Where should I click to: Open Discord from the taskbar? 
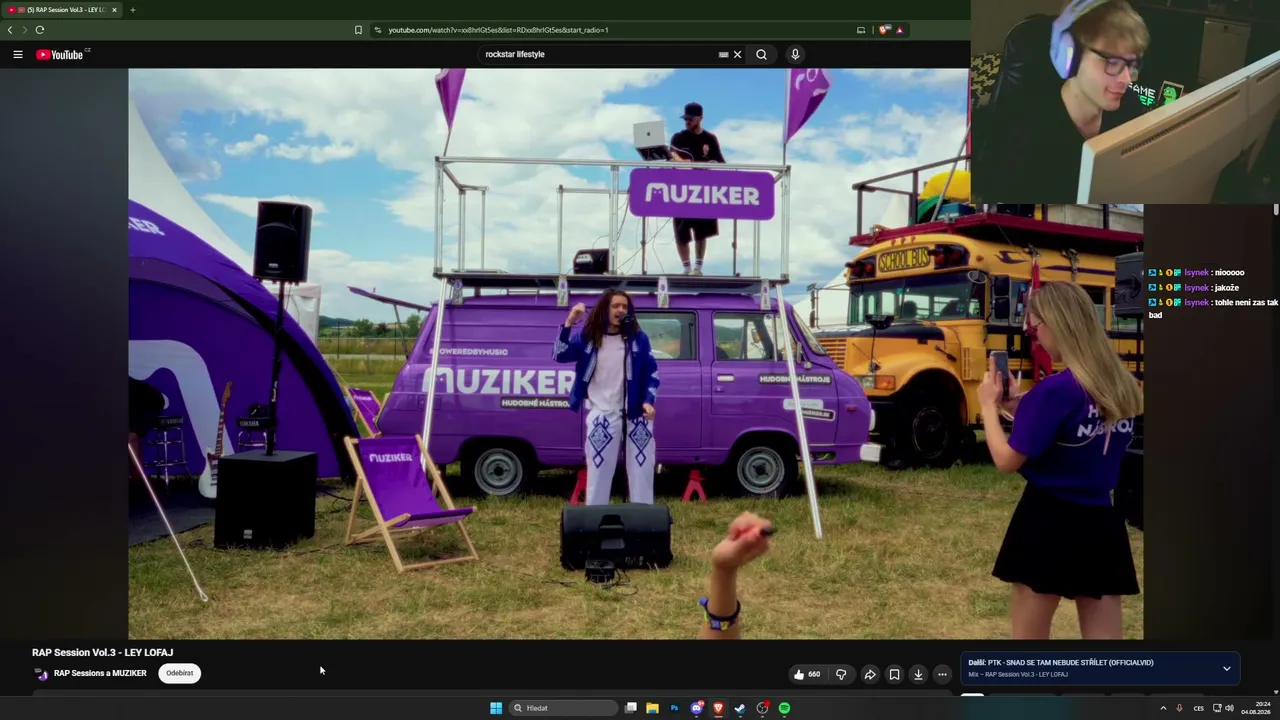697,708
